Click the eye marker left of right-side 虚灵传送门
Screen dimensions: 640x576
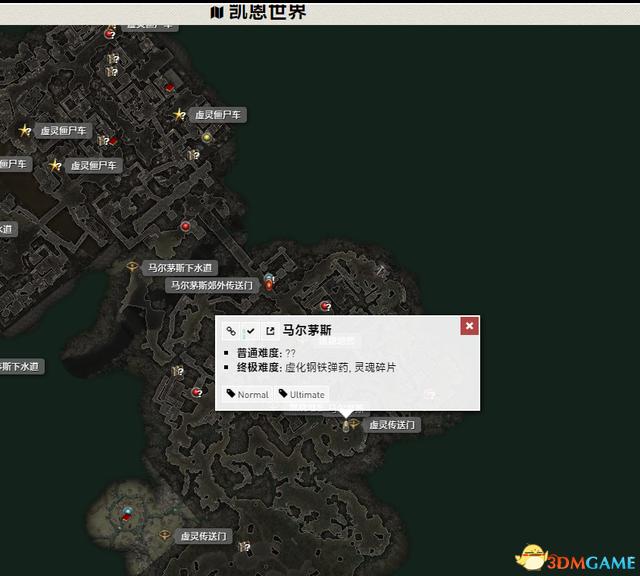(354, 424)
